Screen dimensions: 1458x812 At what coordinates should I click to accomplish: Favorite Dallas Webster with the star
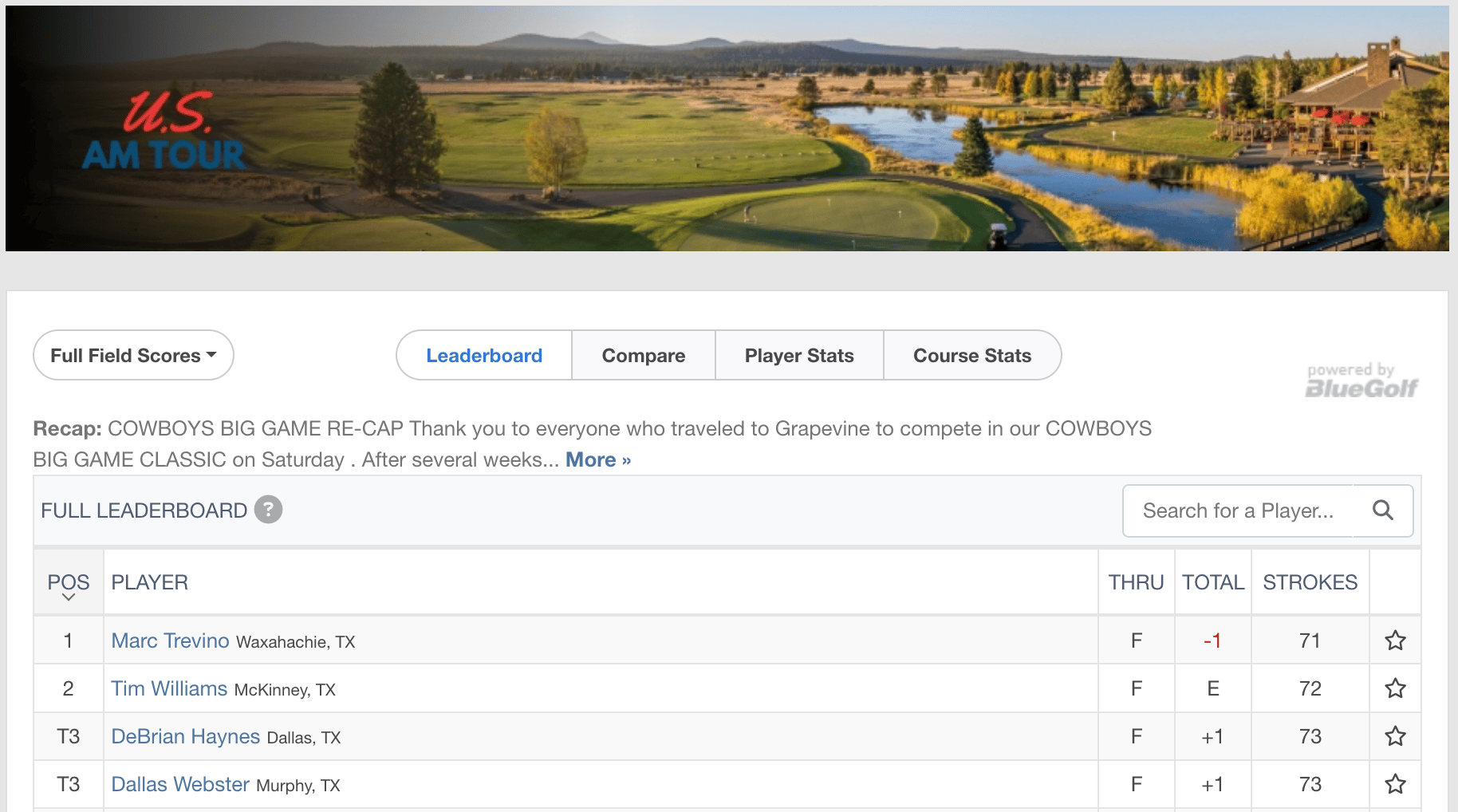point(1395,784)
